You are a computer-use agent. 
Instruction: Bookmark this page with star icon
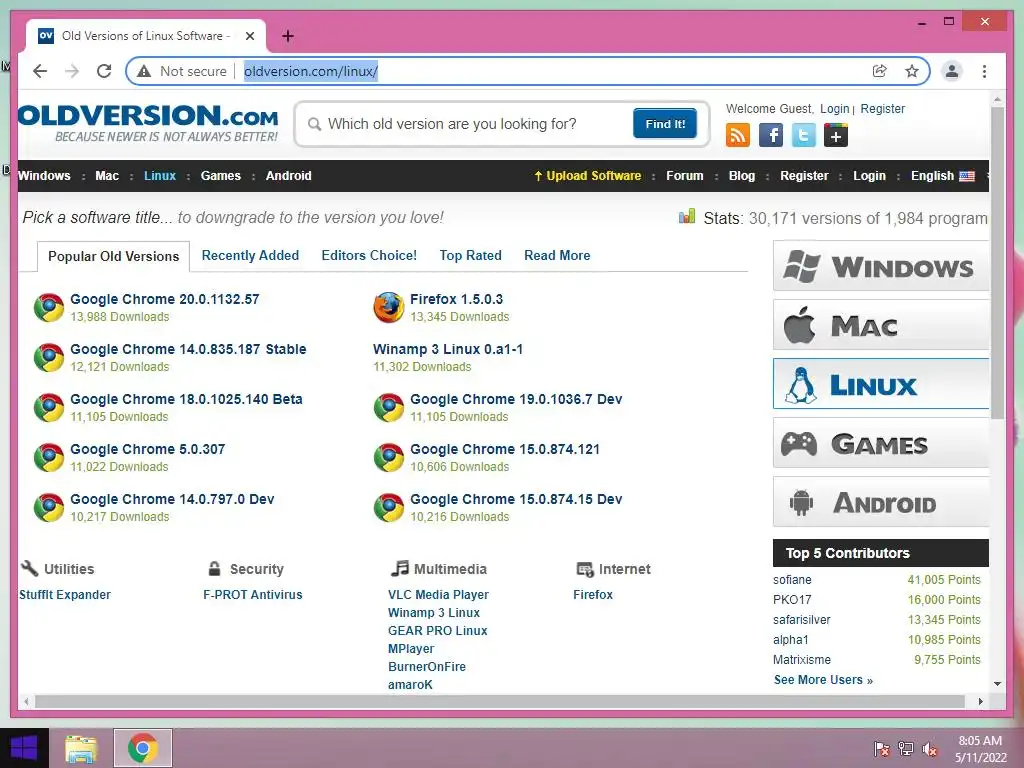[x=912, y=71]
